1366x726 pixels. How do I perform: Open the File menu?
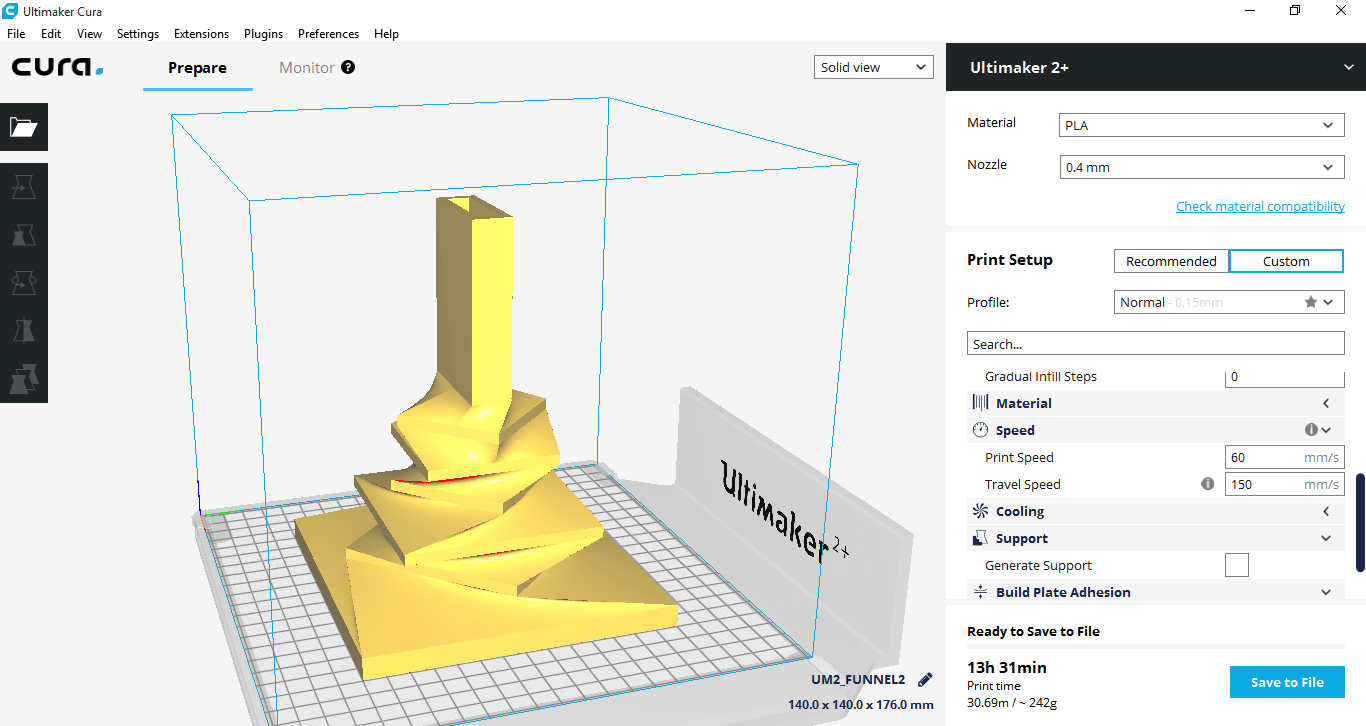click(x=16, y=33)
